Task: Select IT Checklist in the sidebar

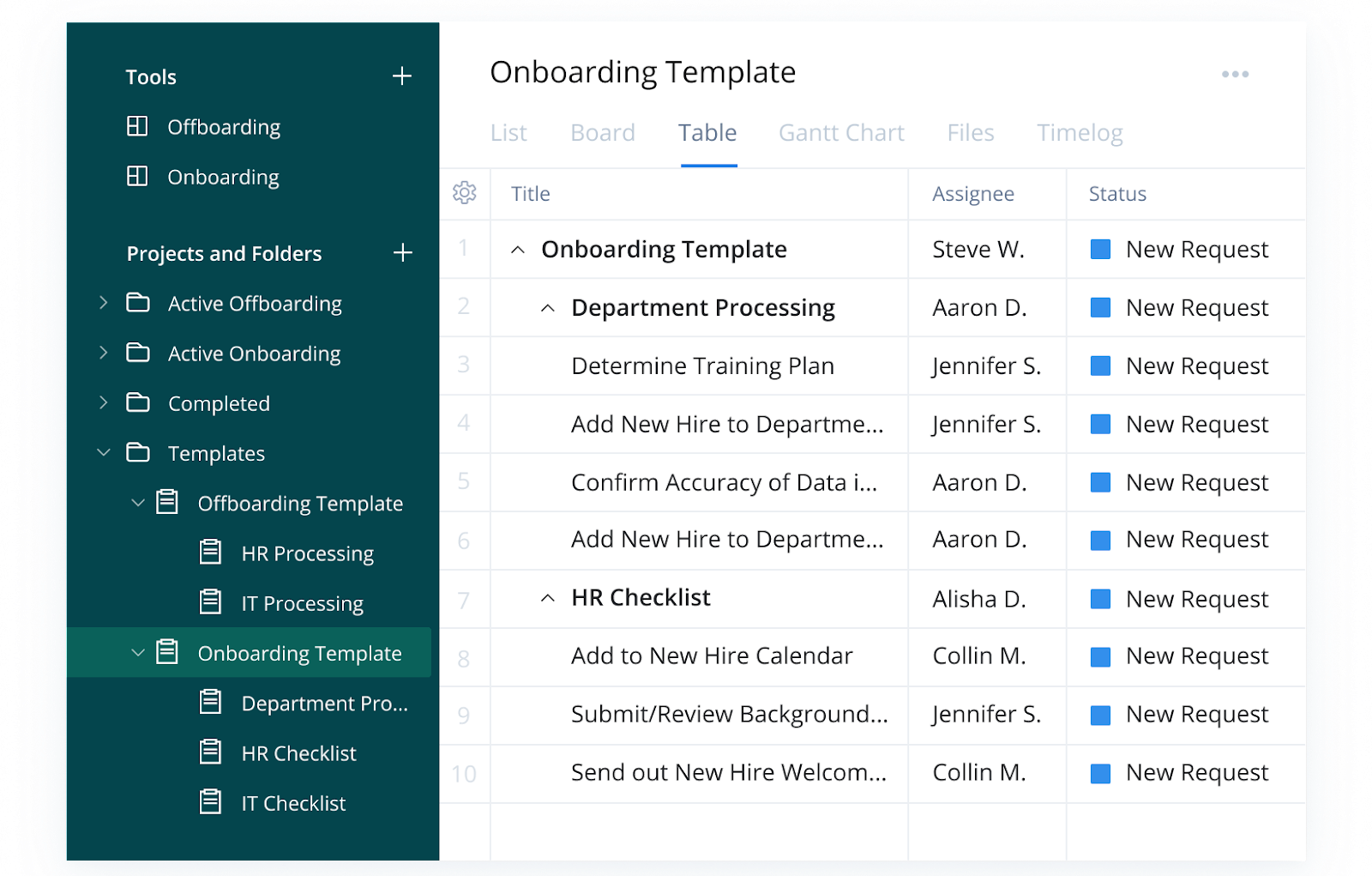Action: point(294,802)
